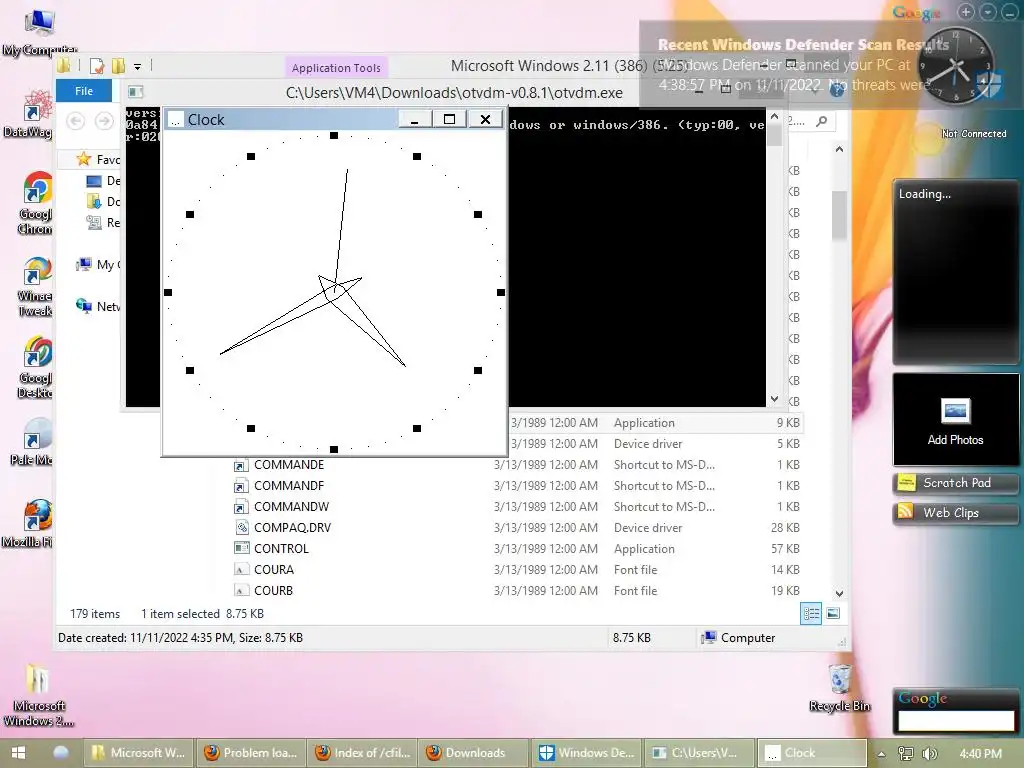This screenshot has height=768, width=1024.
Task: Select Favorites in navigation pane
Action: click(x=98, y=159)
